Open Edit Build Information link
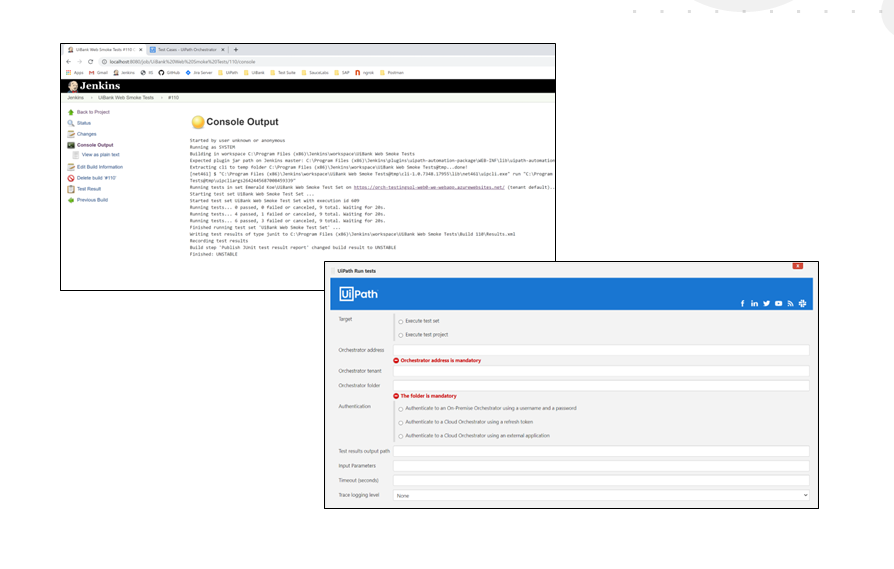894x569 pixels. 100,167
